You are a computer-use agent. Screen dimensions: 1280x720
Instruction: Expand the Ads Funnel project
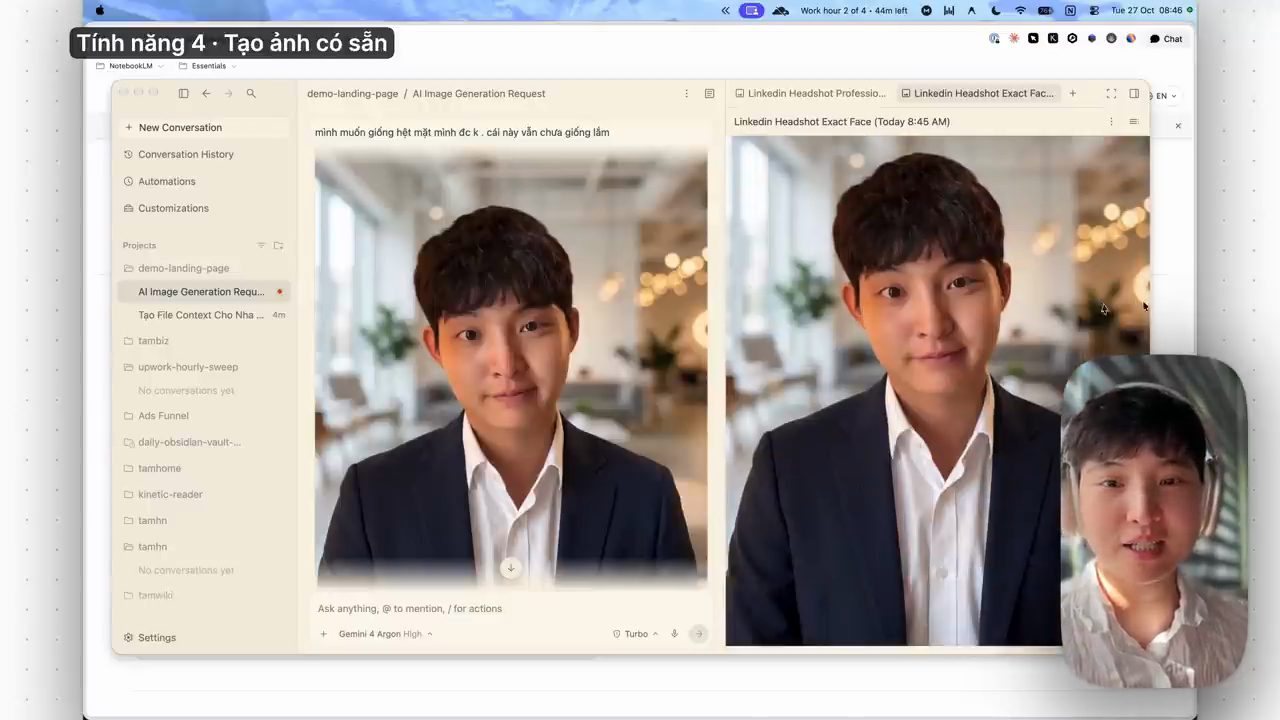tap(156, 416)
